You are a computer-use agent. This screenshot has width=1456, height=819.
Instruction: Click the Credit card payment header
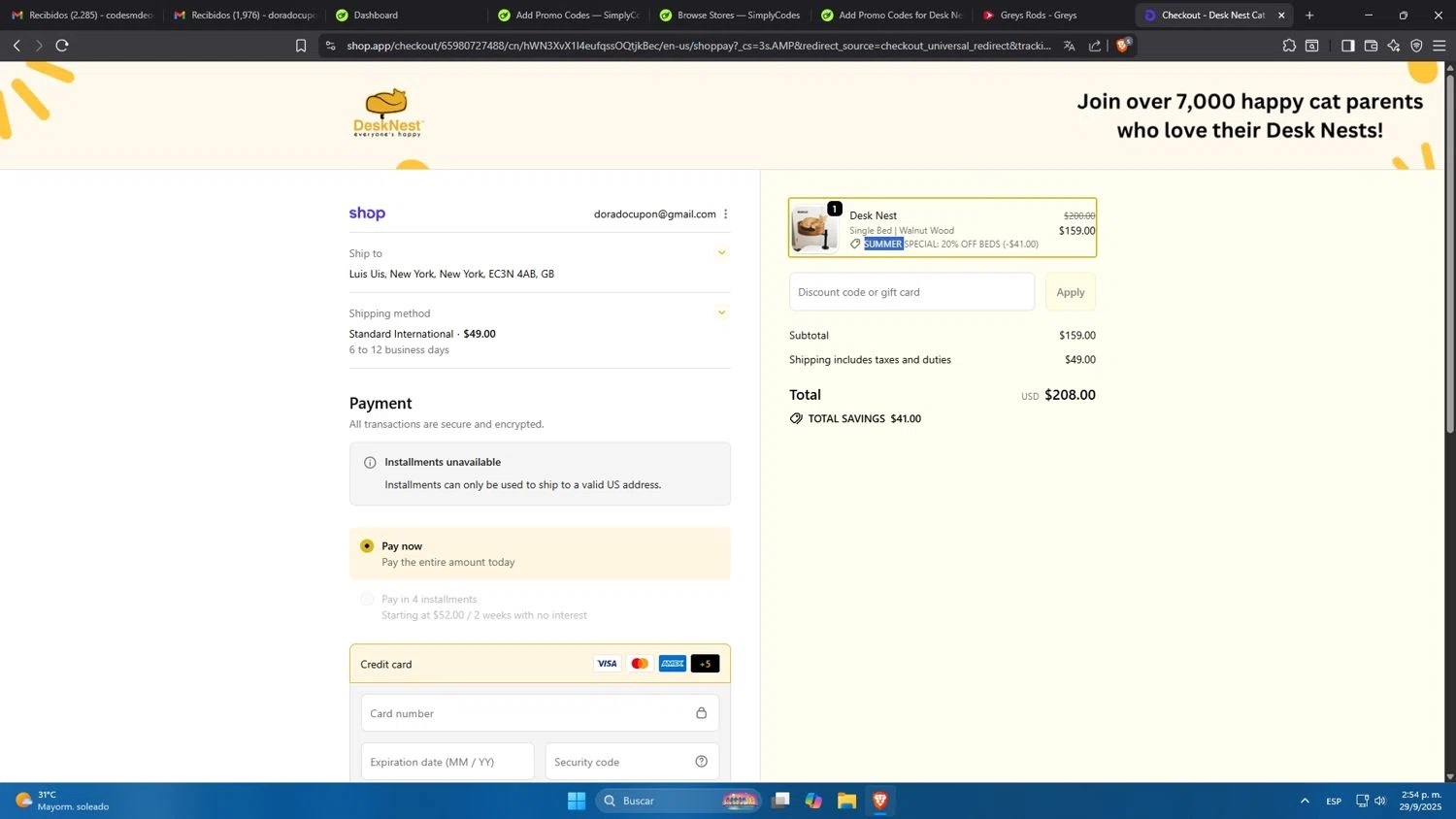(540, 664)
